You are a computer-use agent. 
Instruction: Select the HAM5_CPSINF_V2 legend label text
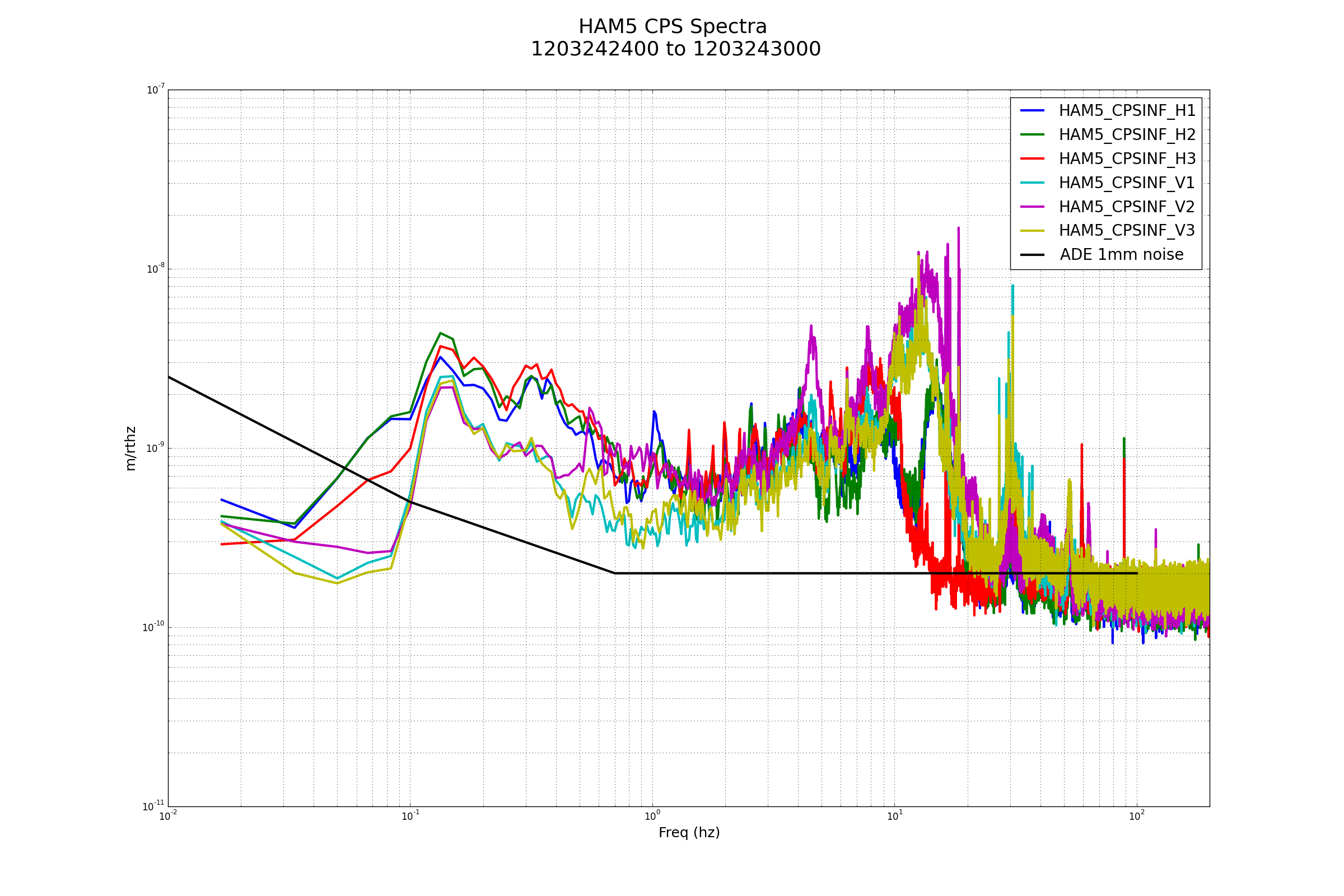pyautogui.click(x=1127, y=207)
